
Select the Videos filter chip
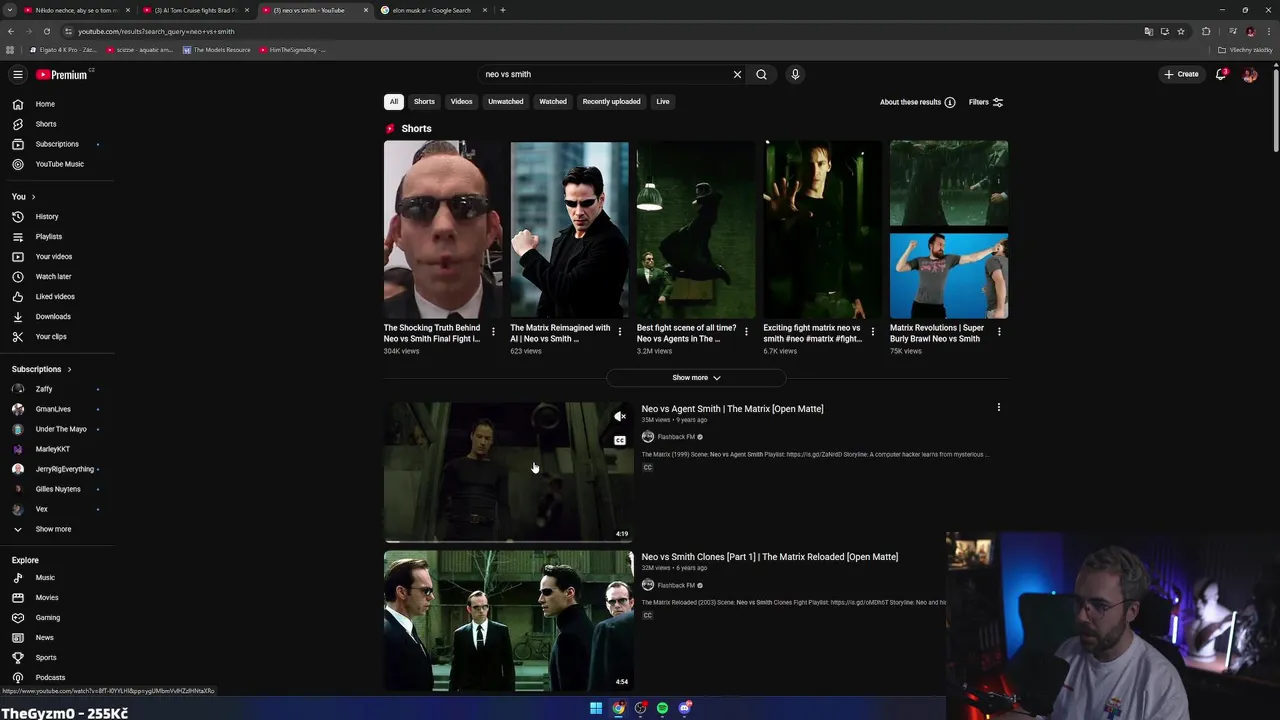click(461, 101)
